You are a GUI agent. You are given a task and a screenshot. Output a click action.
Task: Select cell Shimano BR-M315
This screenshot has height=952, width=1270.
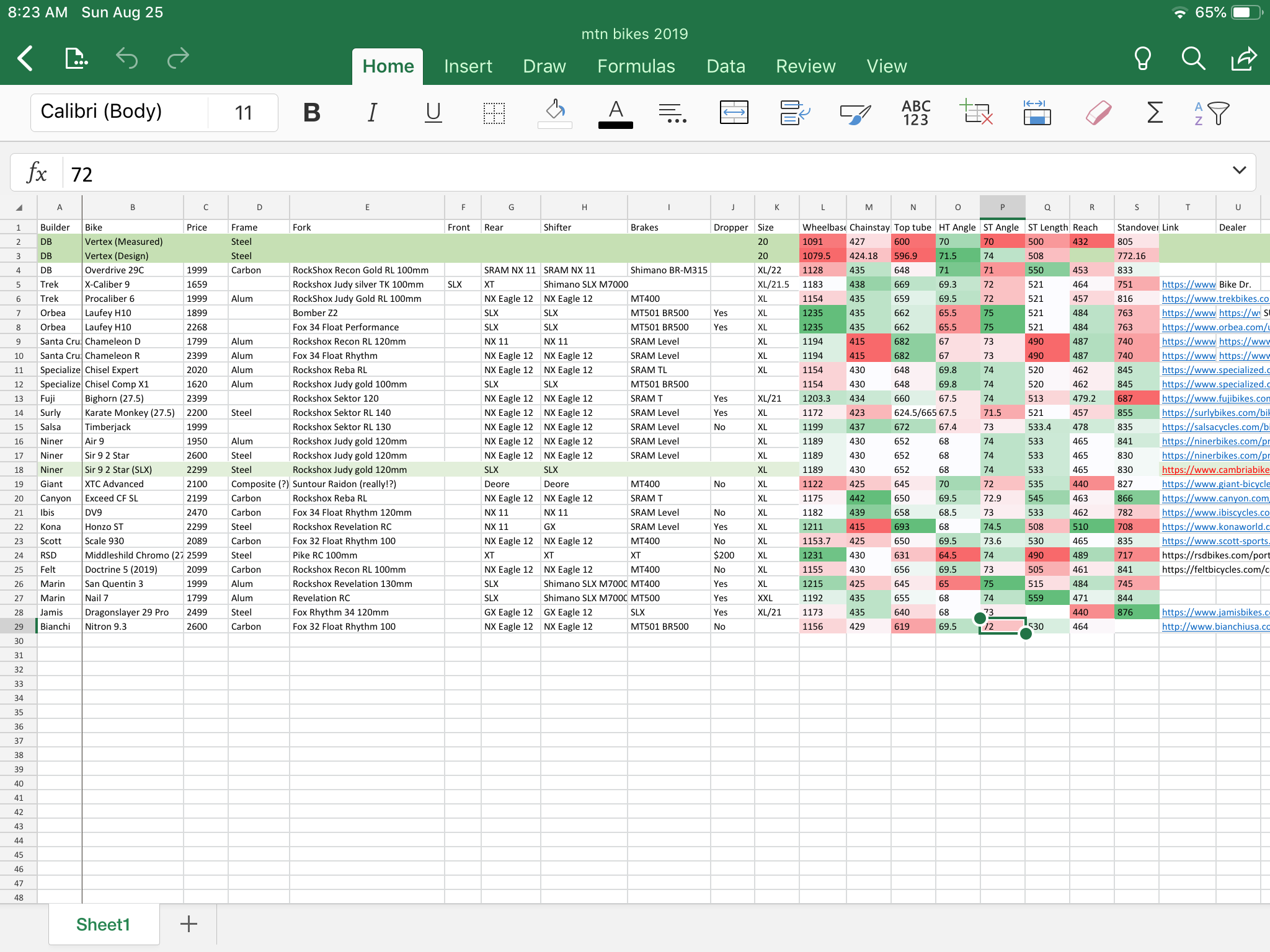point(669,270)
